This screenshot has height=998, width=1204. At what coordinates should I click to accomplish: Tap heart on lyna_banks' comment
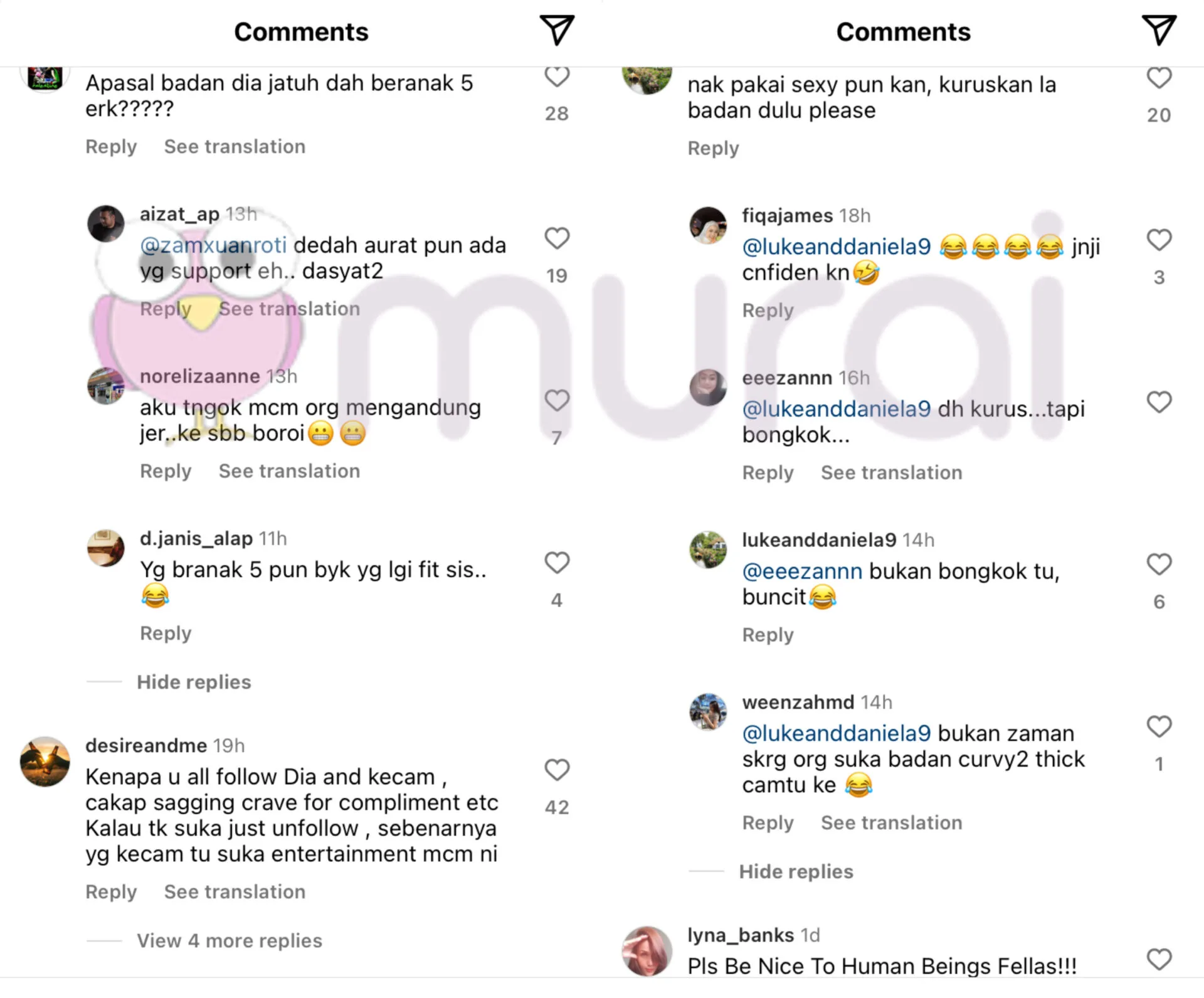1158,959
